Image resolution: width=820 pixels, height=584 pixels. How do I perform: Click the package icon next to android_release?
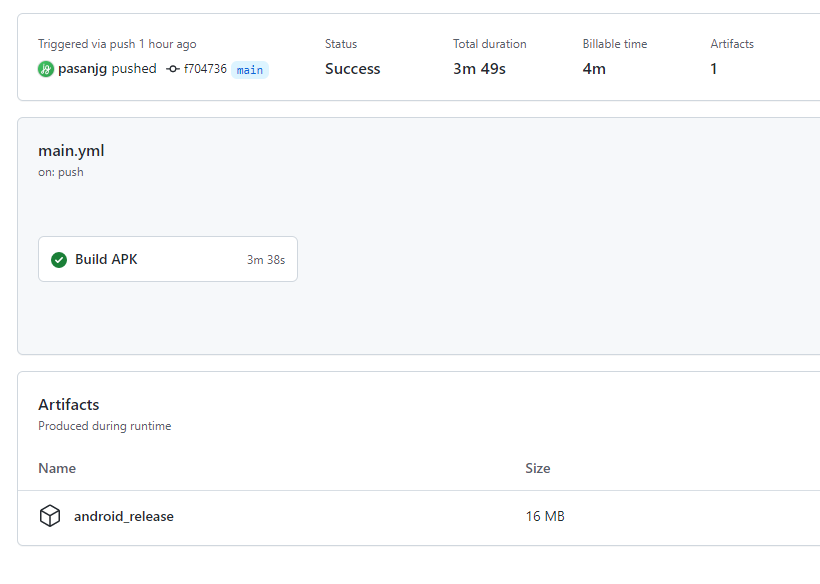[50, 516]
